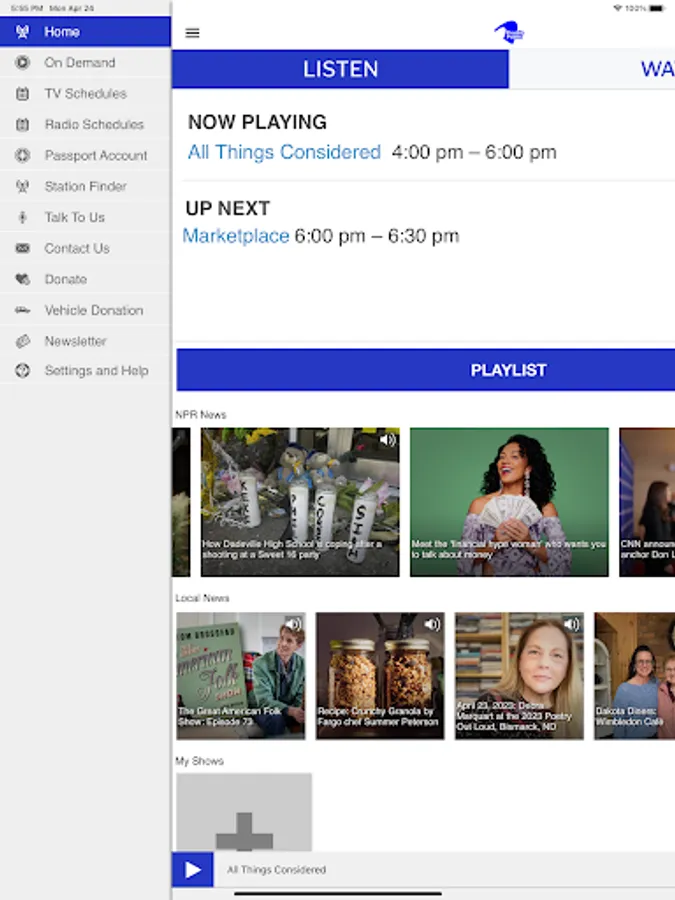675x900 pixels.
Task: Open Talk To Us from the sidebar
Action: click(x=86, y=218)
